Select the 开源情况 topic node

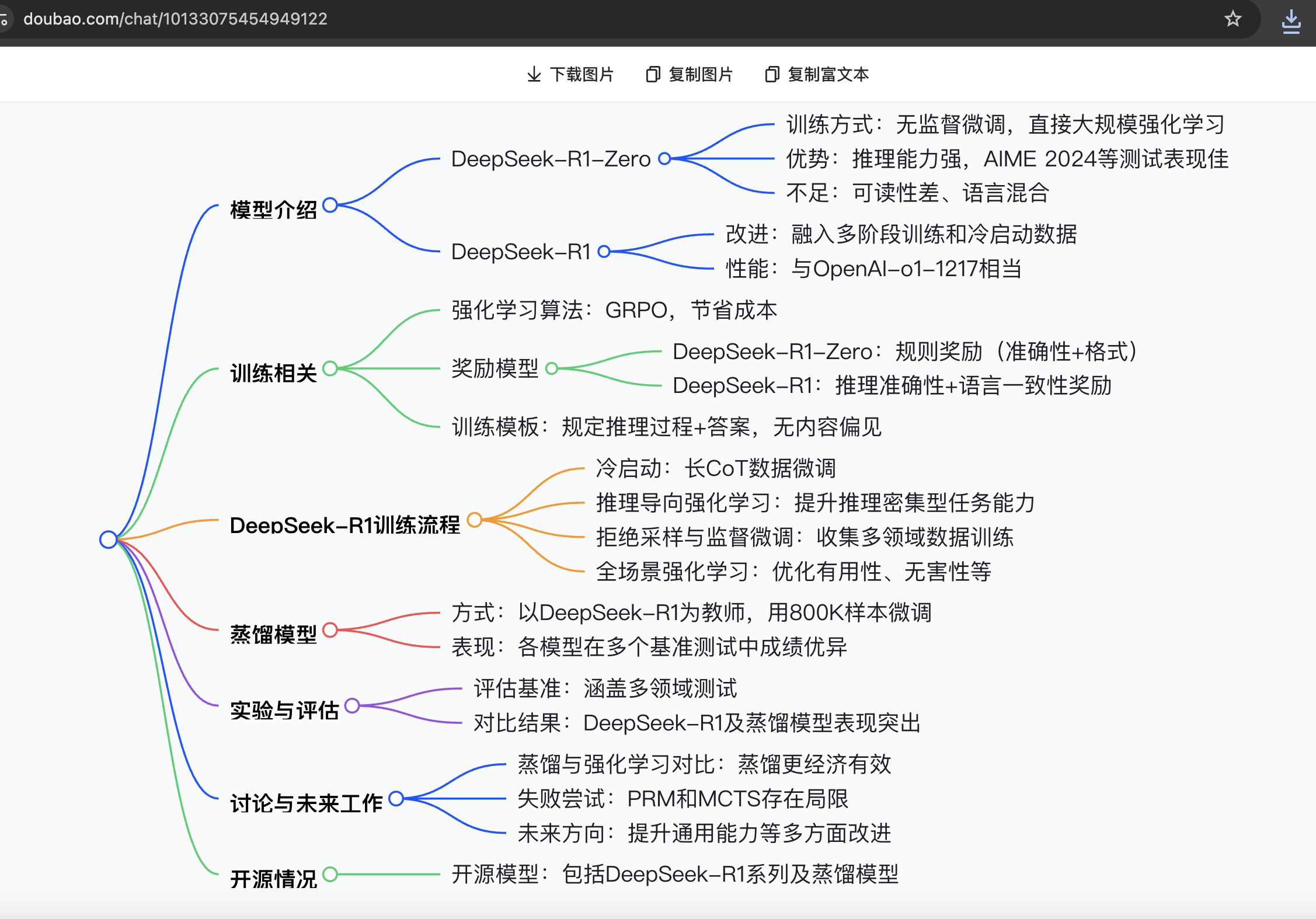click(x=273, y=879)
